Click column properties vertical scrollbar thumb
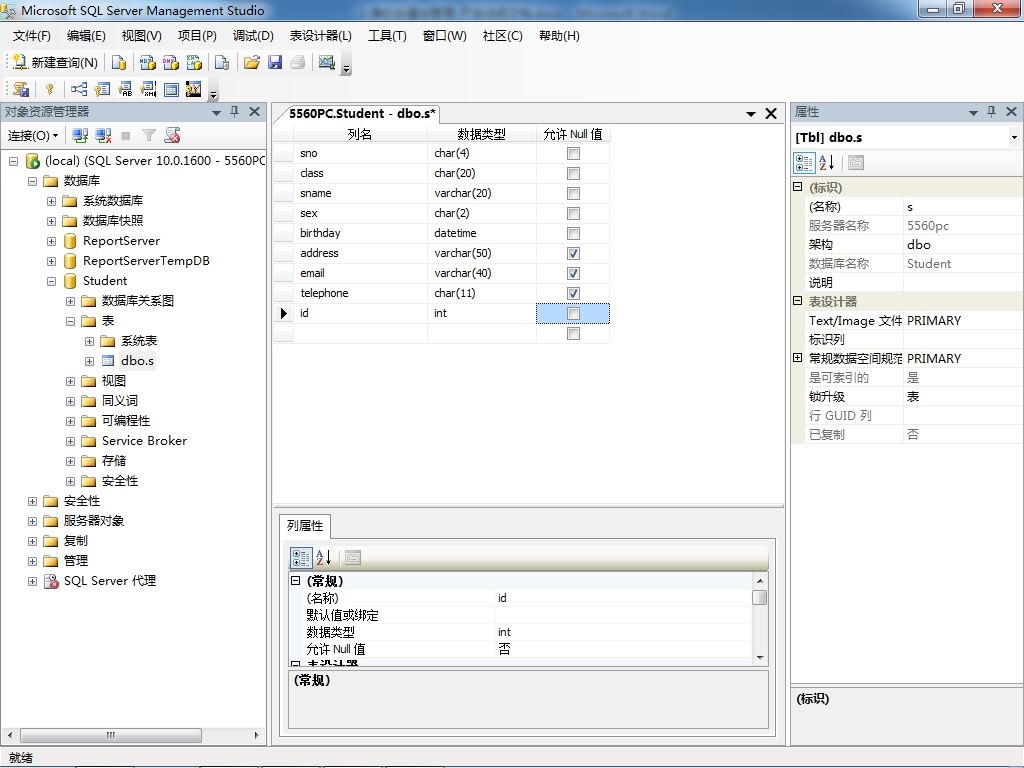1024x768 pixels. tap(760, 598)
